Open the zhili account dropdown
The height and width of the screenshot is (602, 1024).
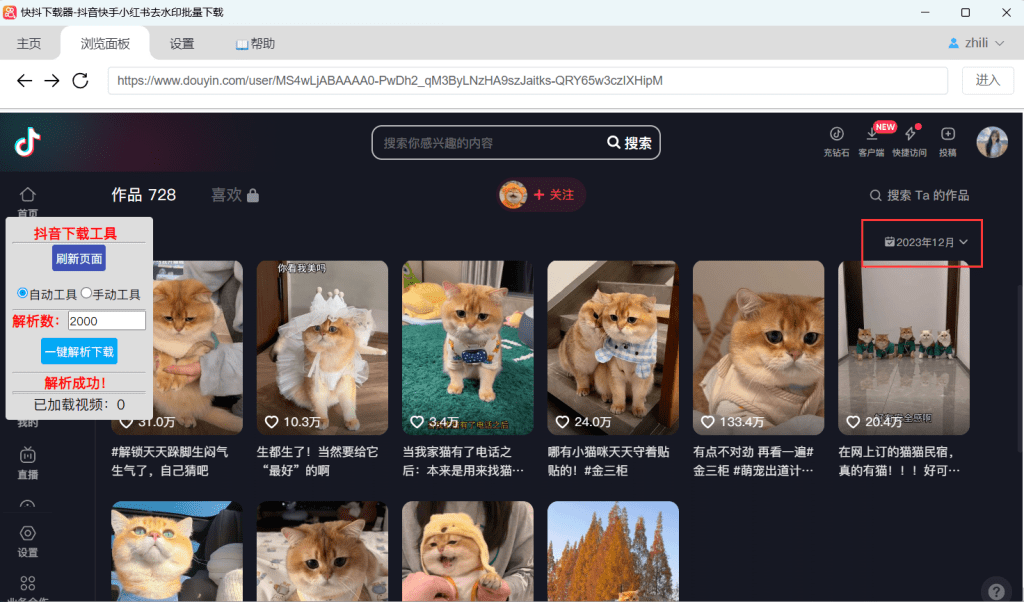[x=976, y=43]
